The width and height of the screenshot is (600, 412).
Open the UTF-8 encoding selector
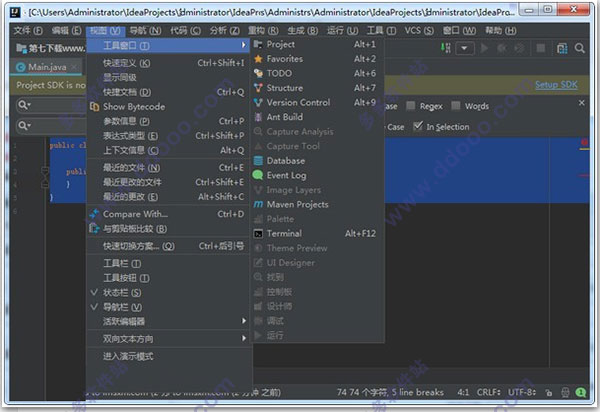pos(522,392)
